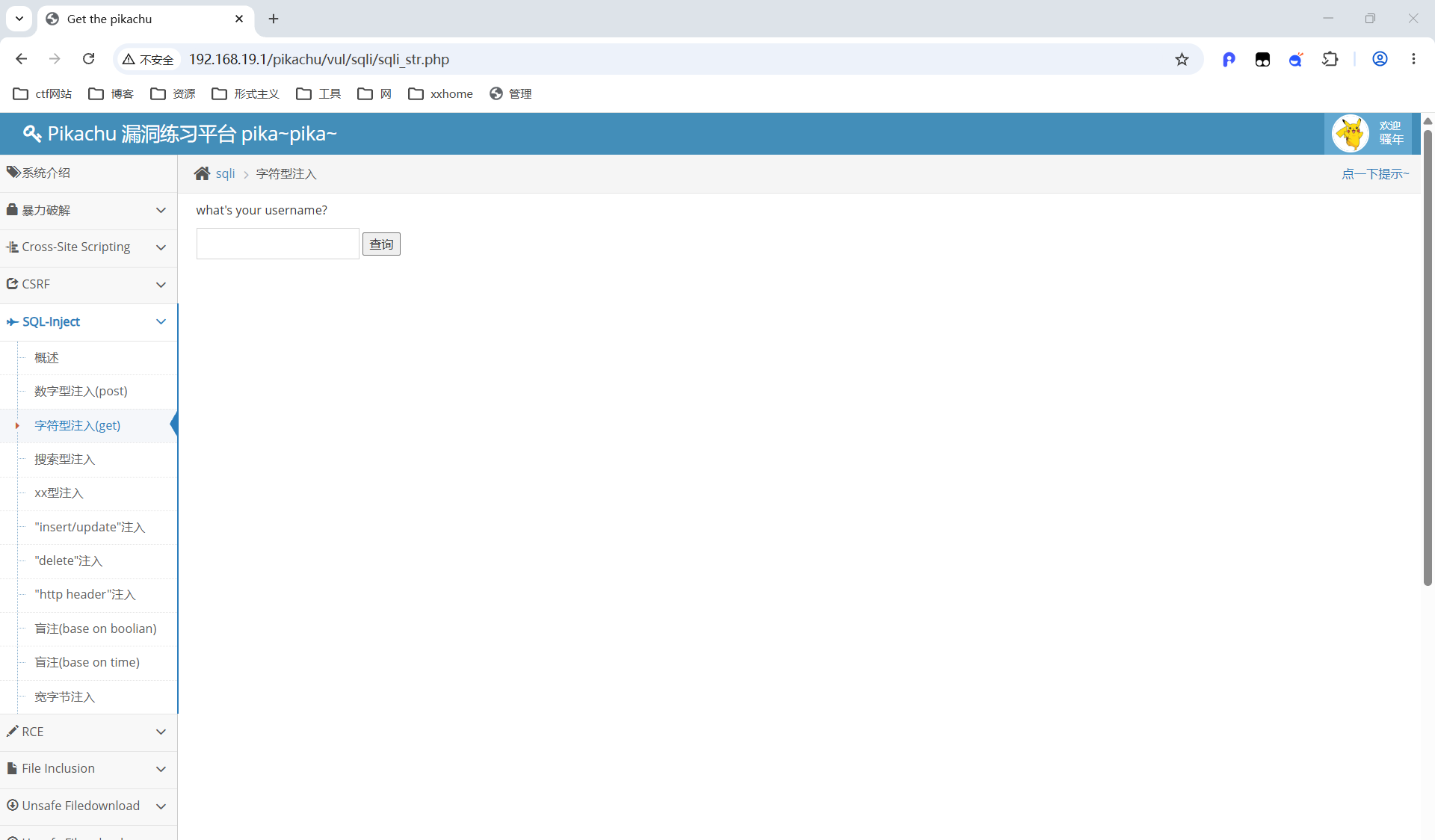Screen dimensions: 1435x840
Task: Open the 资源 bookmark folder
Action: coord(173,93)
